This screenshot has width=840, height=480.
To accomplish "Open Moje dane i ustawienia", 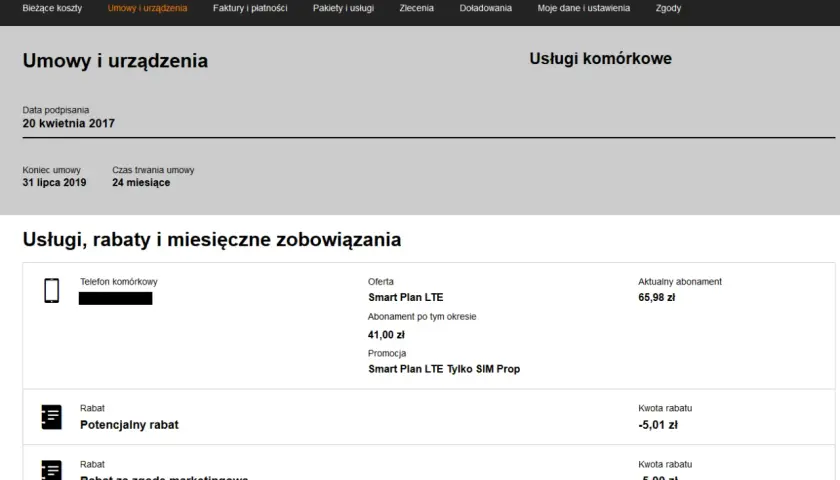I will click(583, 8).
